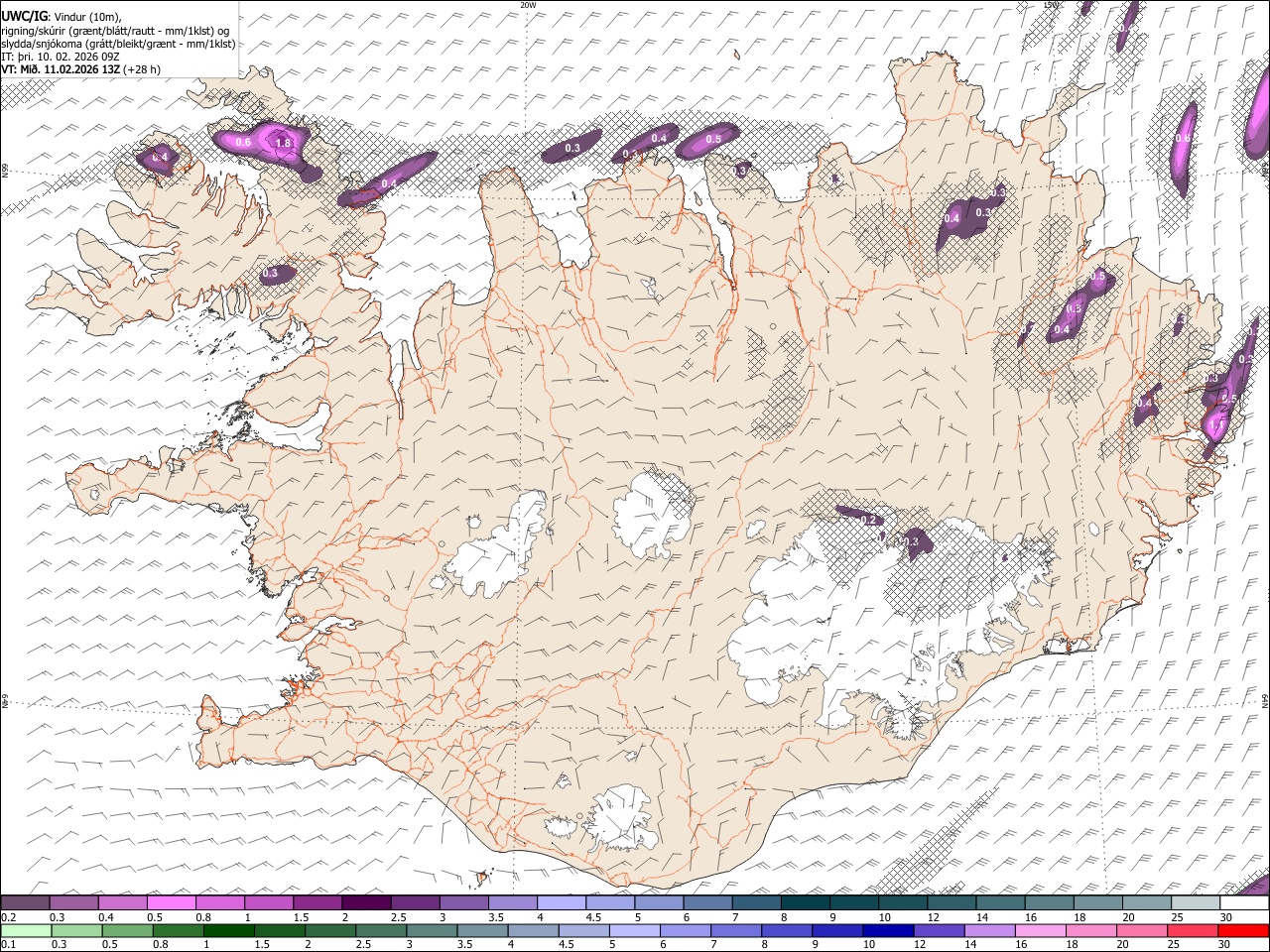Click the 0.2 precipitation label north of the glacier
1270x952 pixels.
click(868, 520)
